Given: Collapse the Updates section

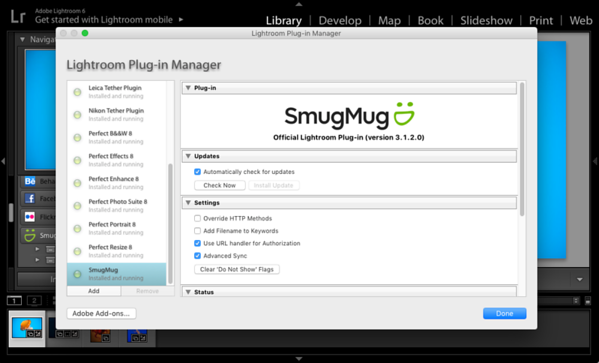Looking at the screenshot, I should [188, 156].
